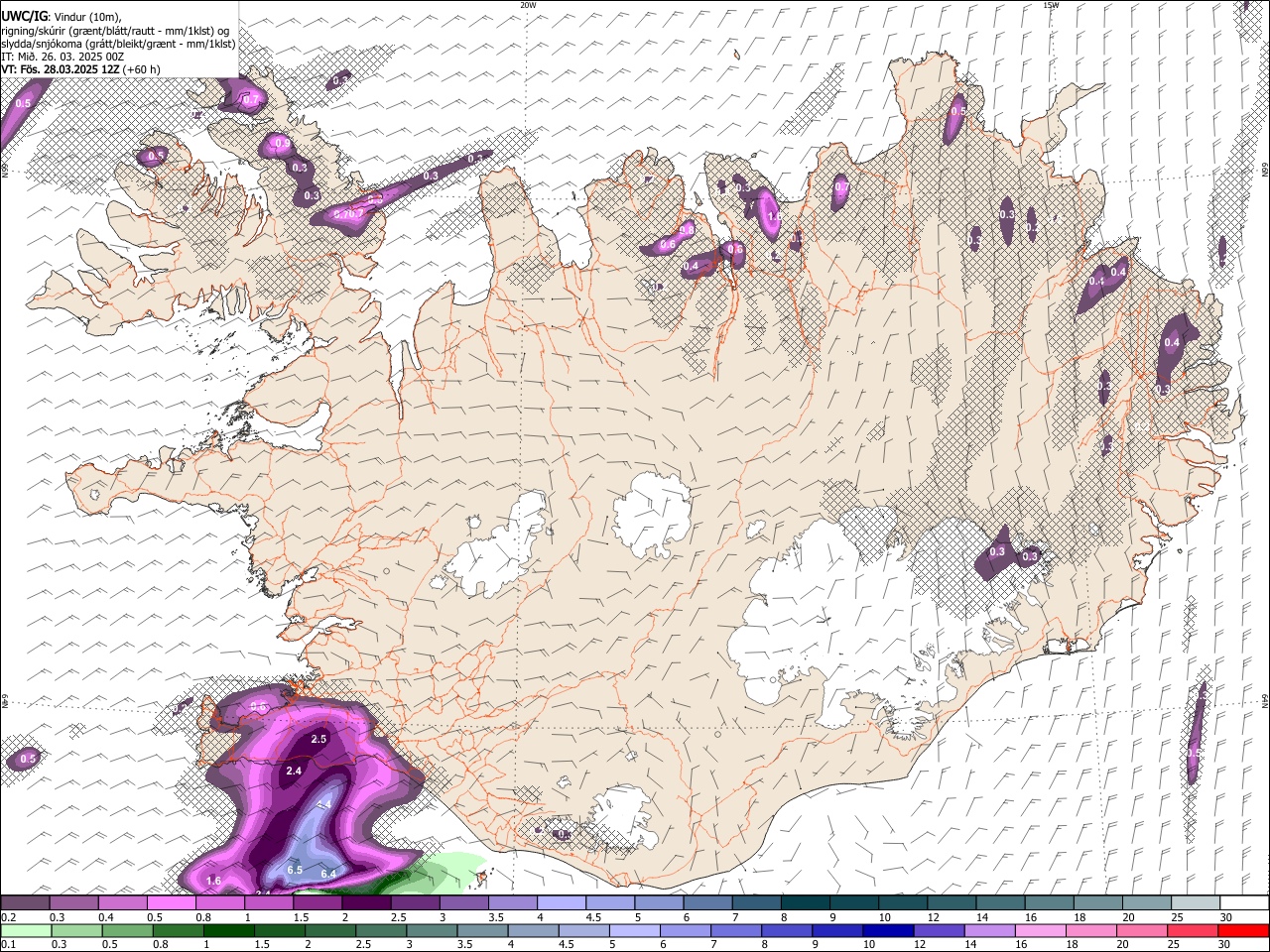1270x952 pixels.
Task: Click the bright pink upper-legend swatch between 0.5 and 0.8
Action: (x=171, y=903)
